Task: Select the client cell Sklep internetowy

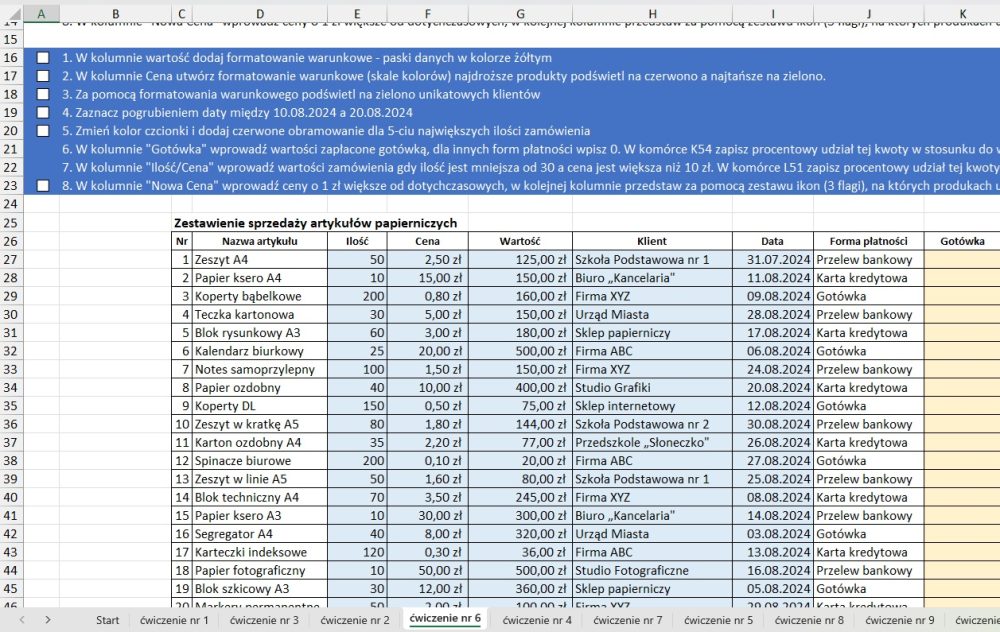Action: point(652,406)
